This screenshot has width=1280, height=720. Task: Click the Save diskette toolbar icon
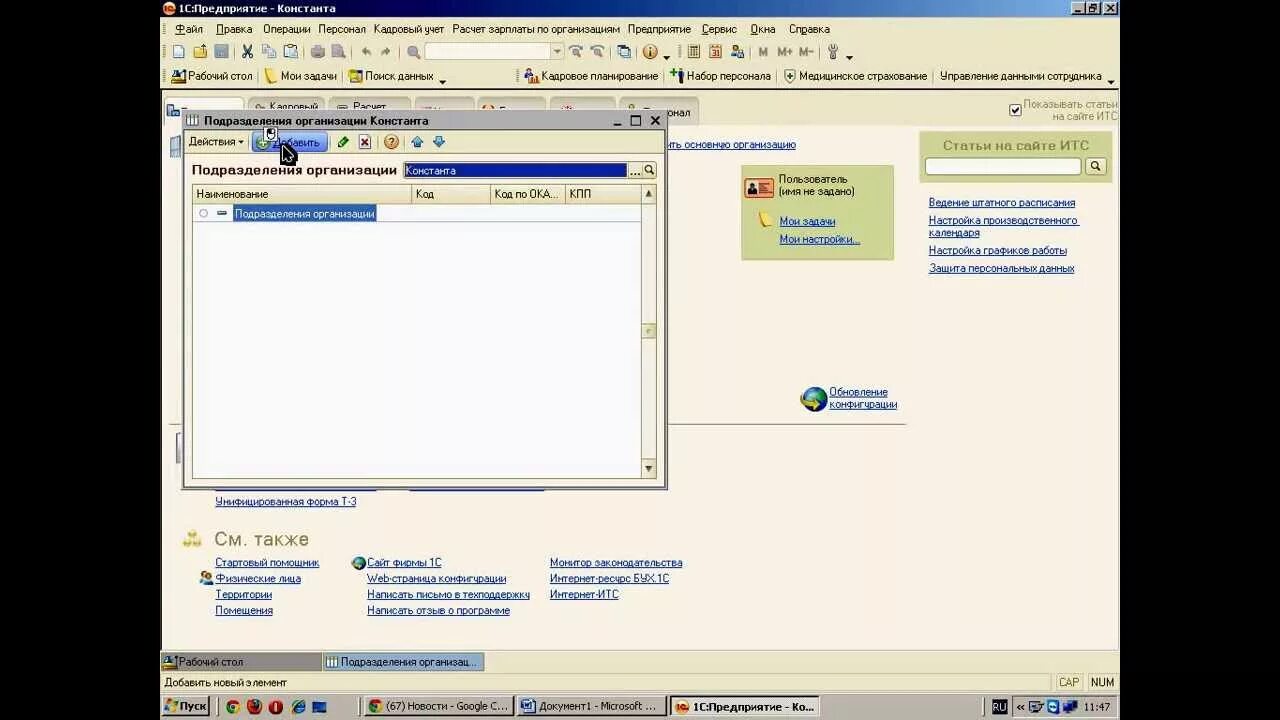[221, 52]
